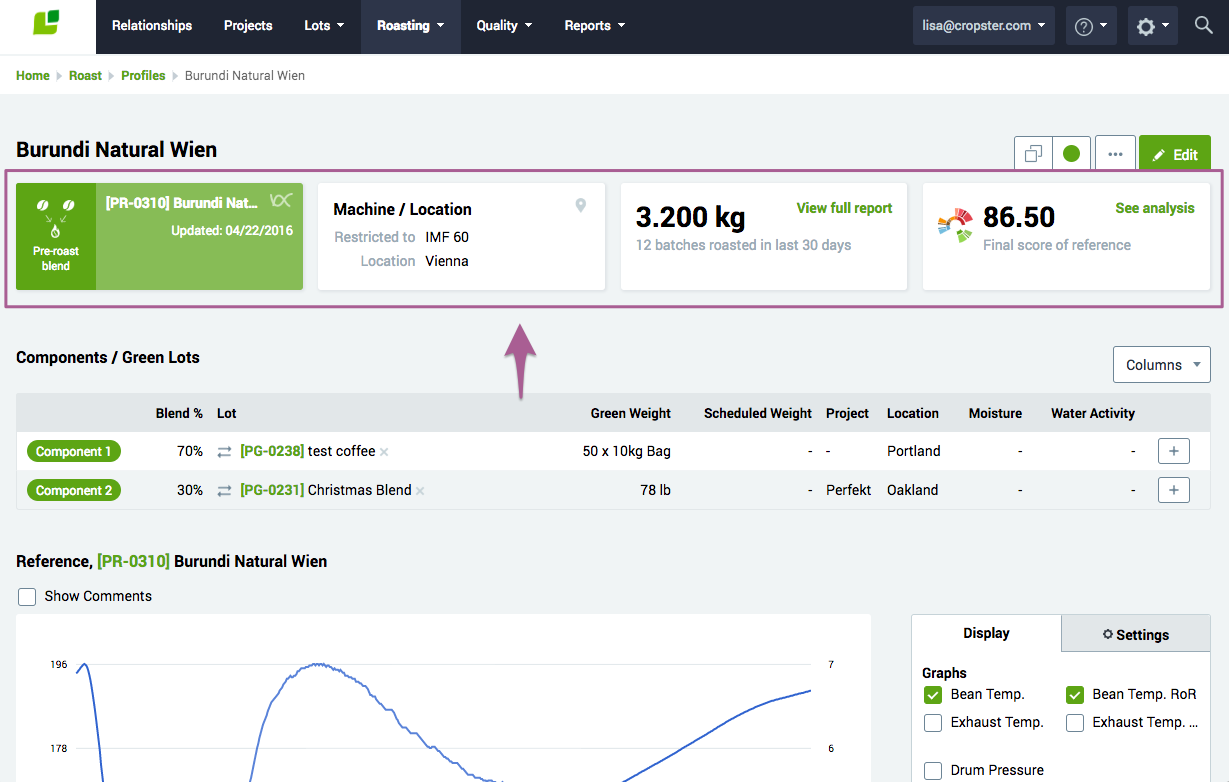The width and height of the screenshot is (1229, 782).
Task: Click the Water Activity column header
Action: point(1093,413)
